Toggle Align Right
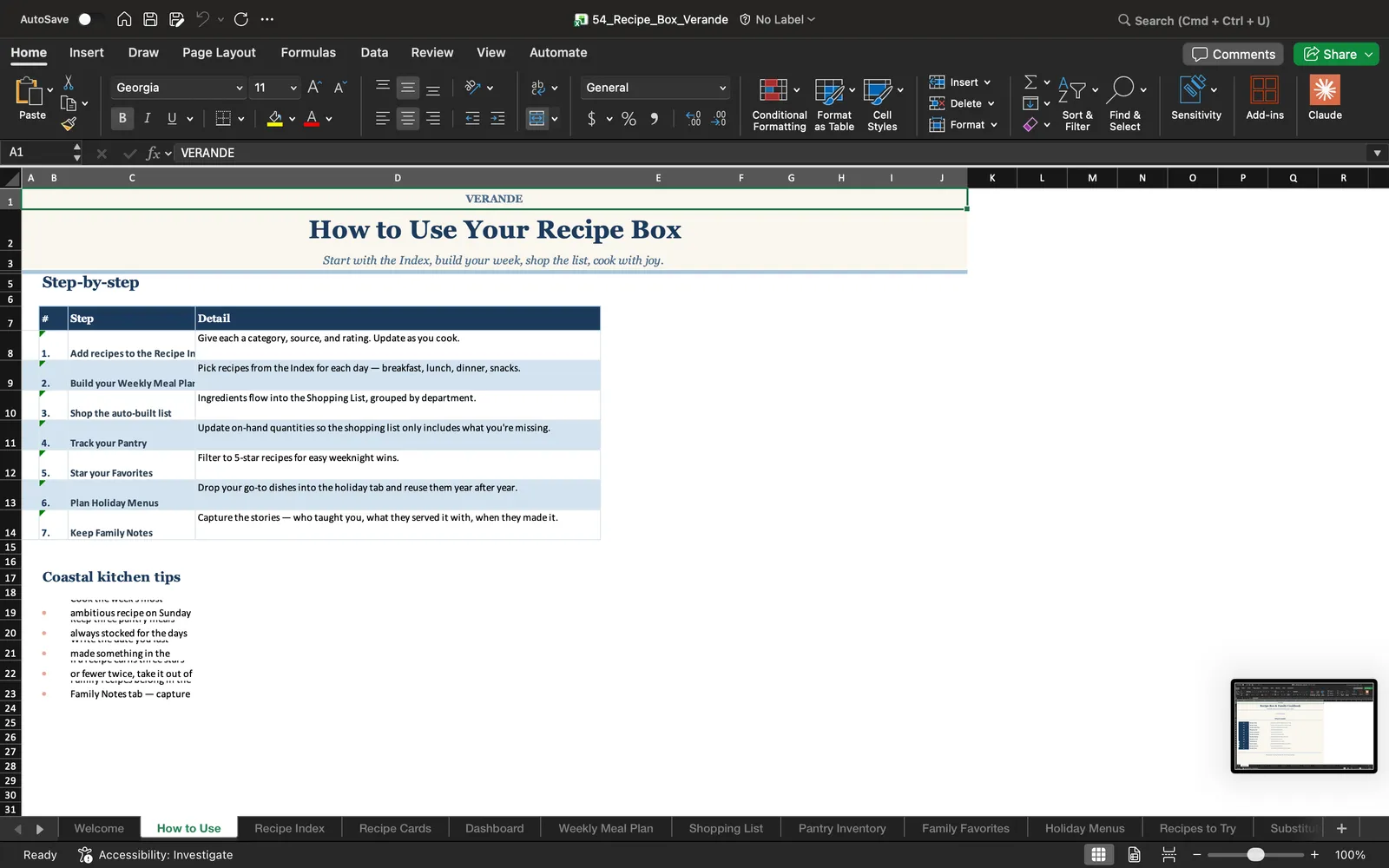This screenshot has height=868, width=1389. tap(432, 118)
